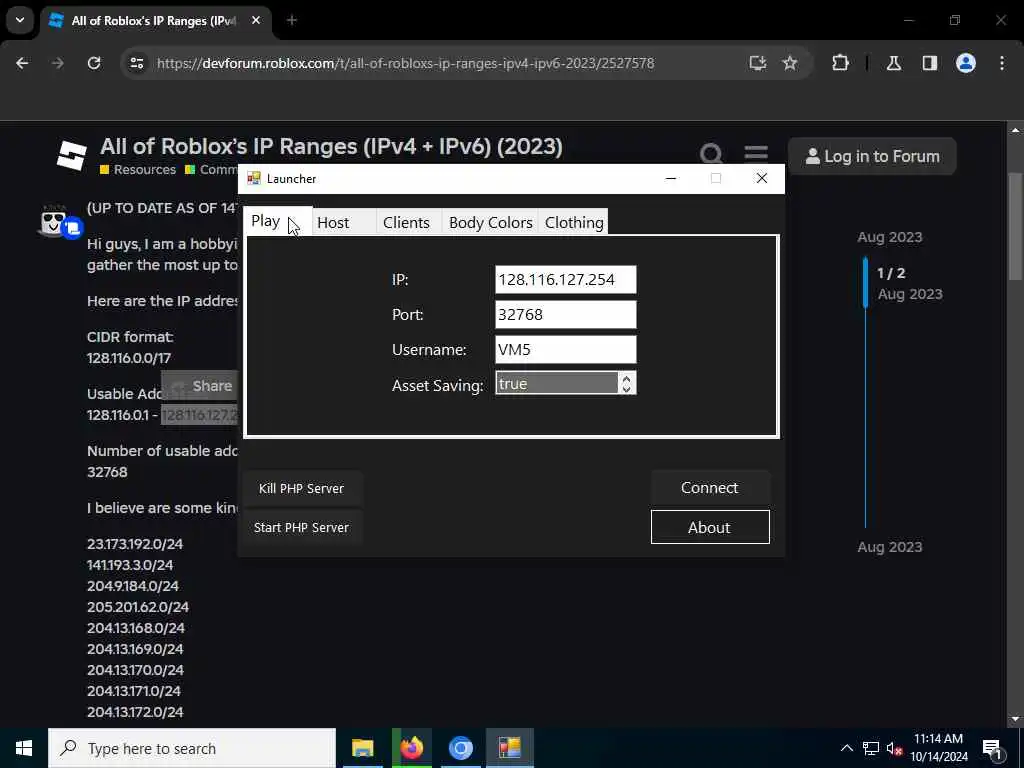Click the About button
The image size is (1024, 768).
point(710,527)
